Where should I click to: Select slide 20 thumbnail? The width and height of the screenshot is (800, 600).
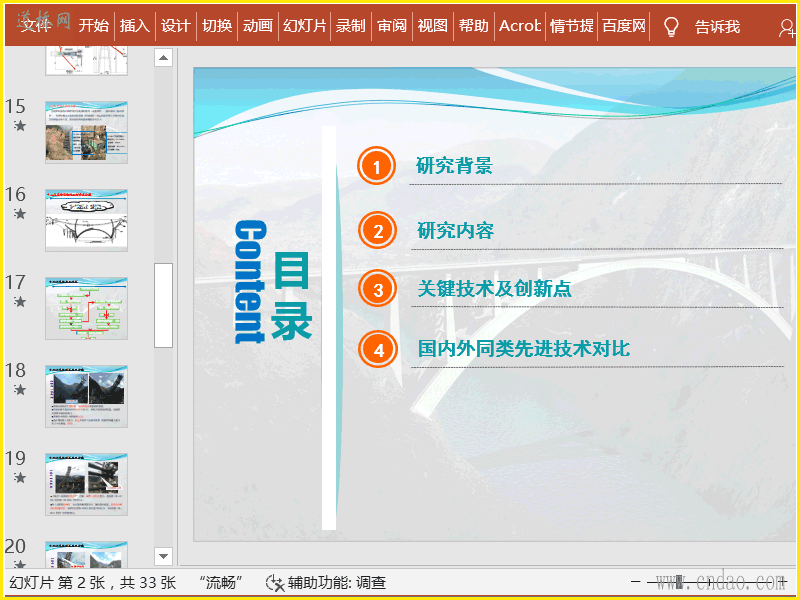(86, 555)
